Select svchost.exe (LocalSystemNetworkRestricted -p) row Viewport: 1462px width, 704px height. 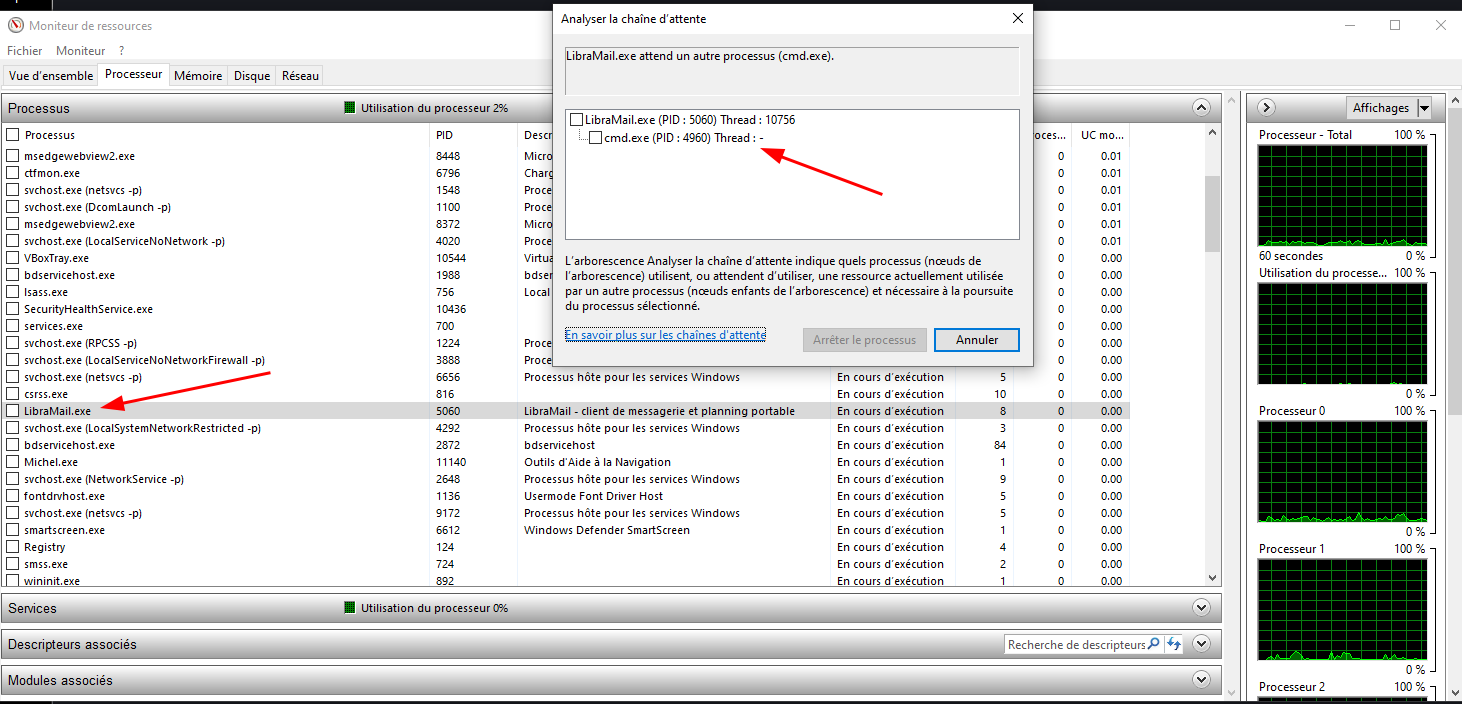[x=565, y=428]
